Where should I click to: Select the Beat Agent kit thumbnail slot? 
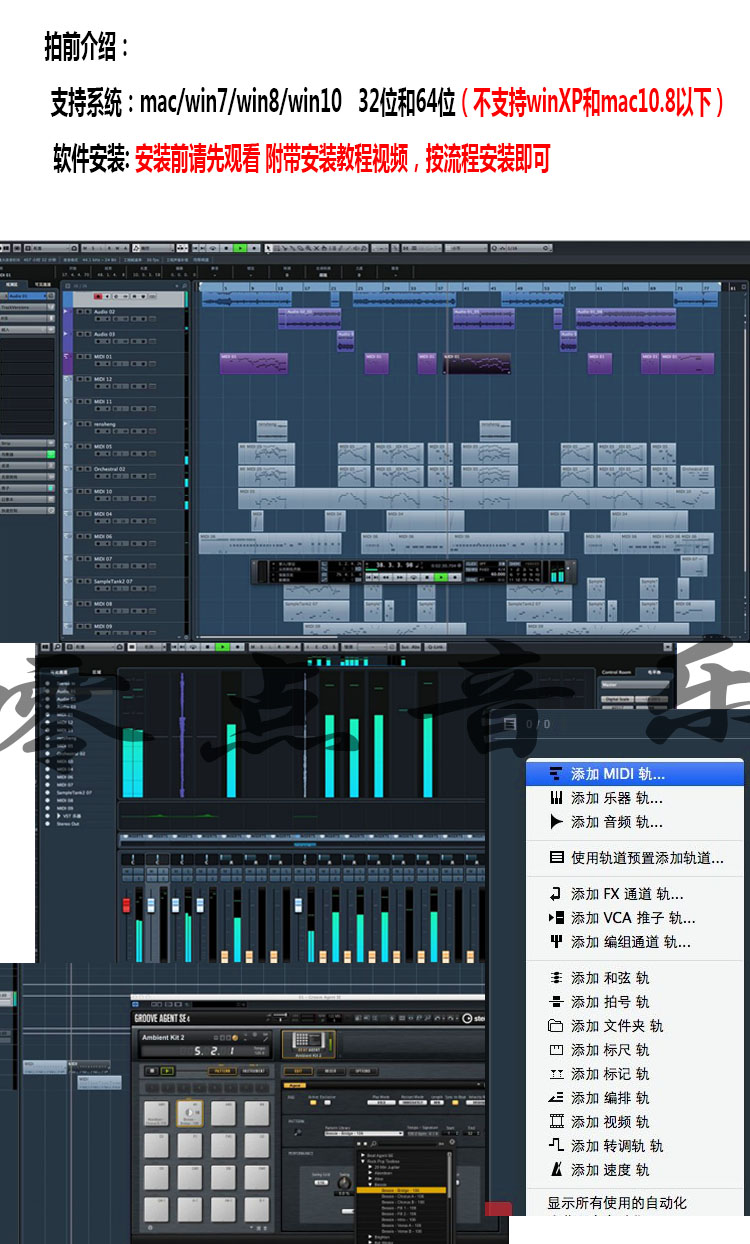[x=309, y=1043]
